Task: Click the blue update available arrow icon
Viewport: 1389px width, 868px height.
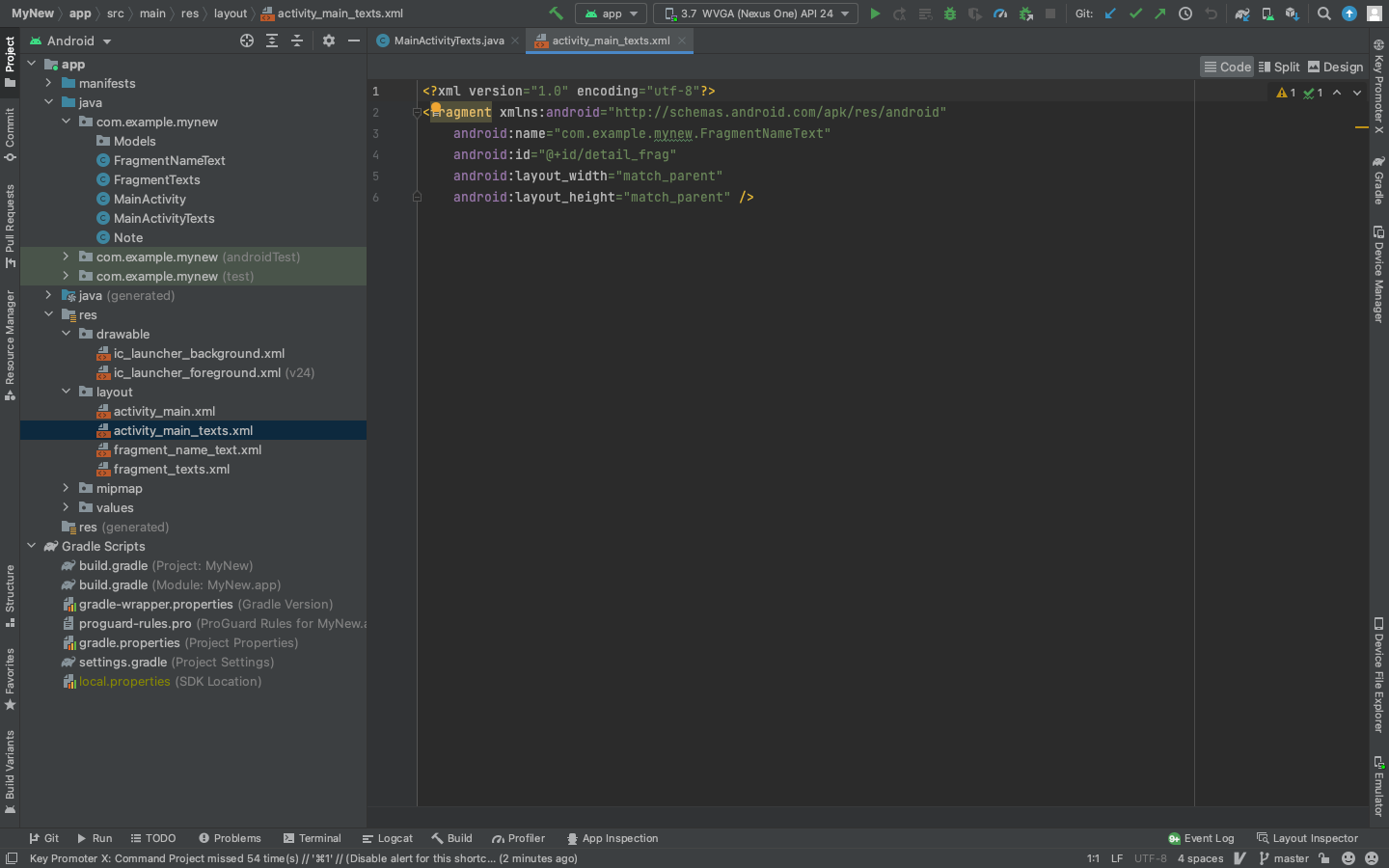Action: 1349,14
